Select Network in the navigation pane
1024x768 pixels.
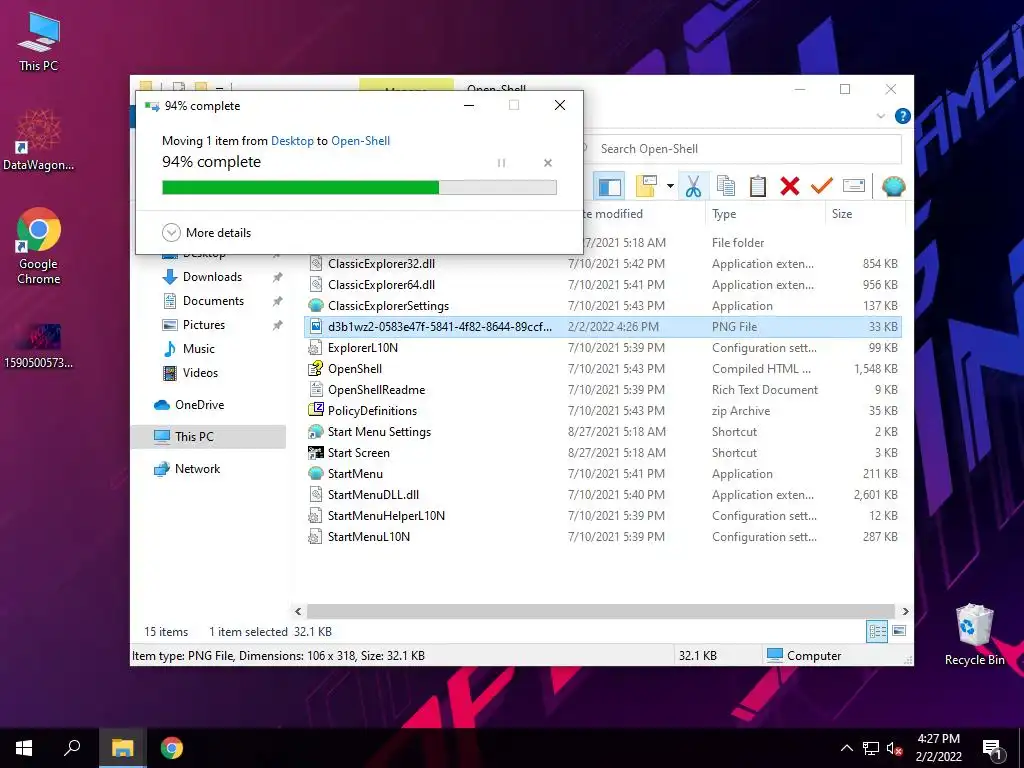(197, 469)
